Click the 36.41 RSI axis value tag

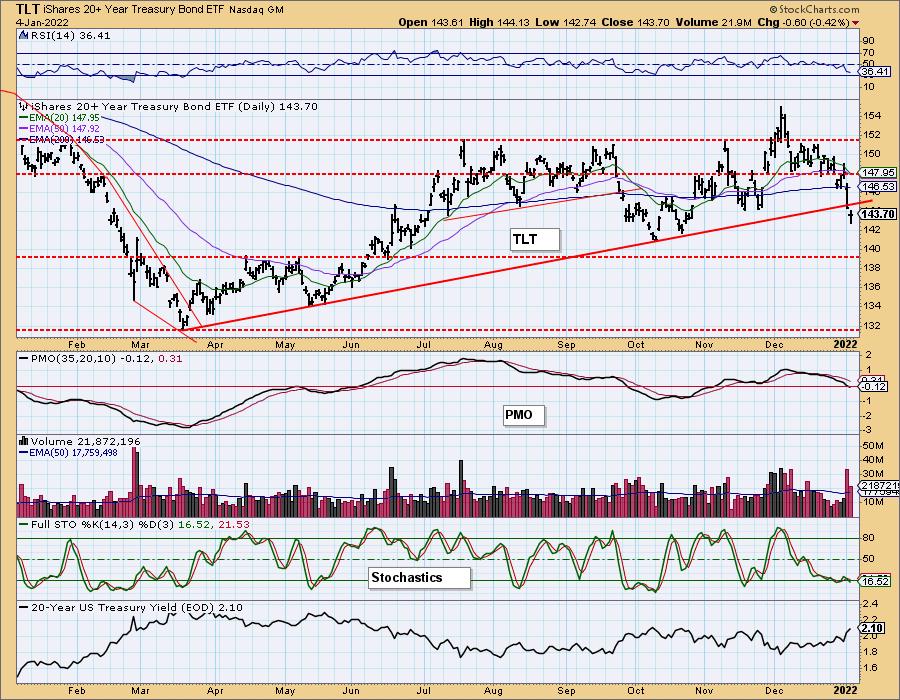[875, 72]
